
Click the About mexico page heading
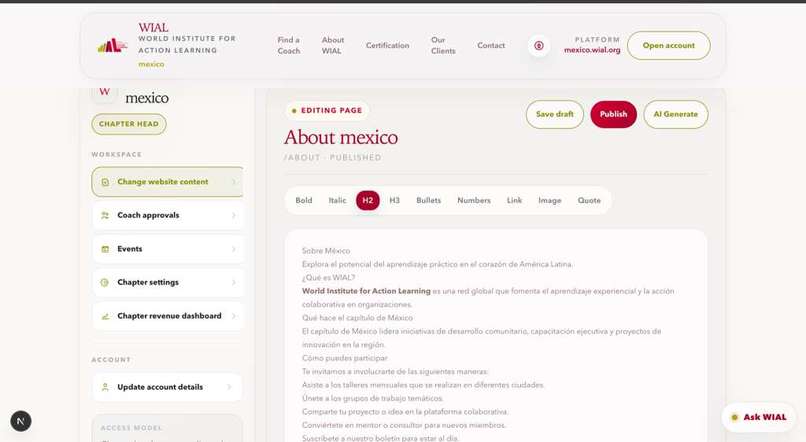(x=341, y=137)
